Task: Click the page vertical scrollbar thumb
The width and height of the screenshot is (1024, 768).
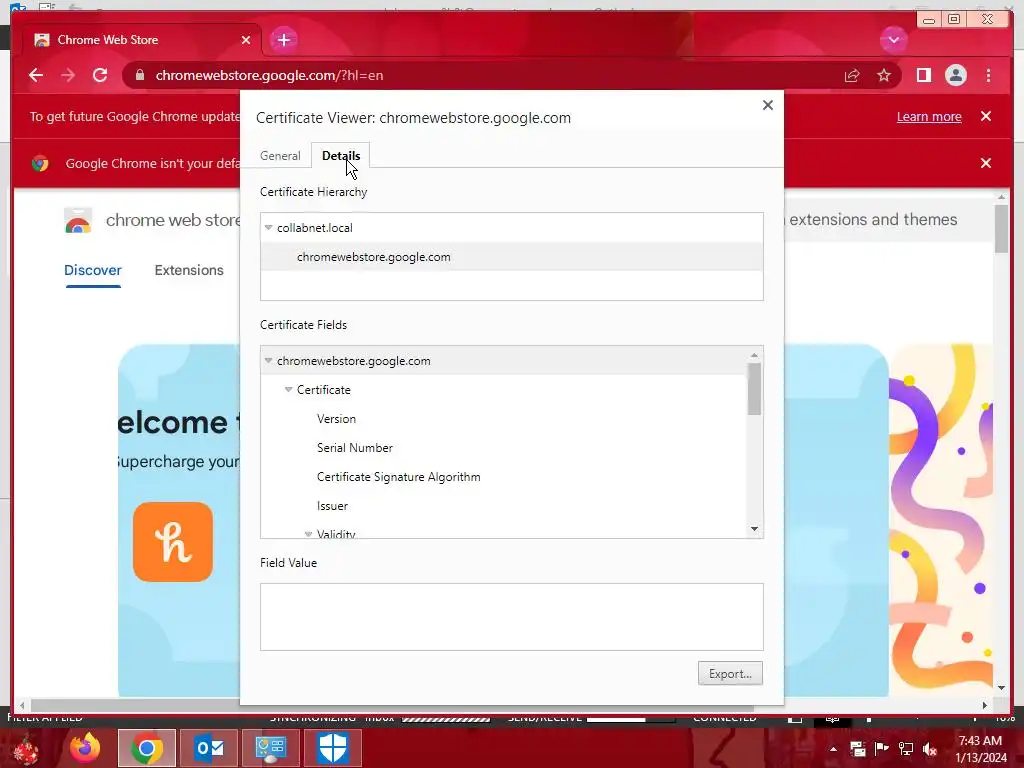Action: pos(1001,229)
